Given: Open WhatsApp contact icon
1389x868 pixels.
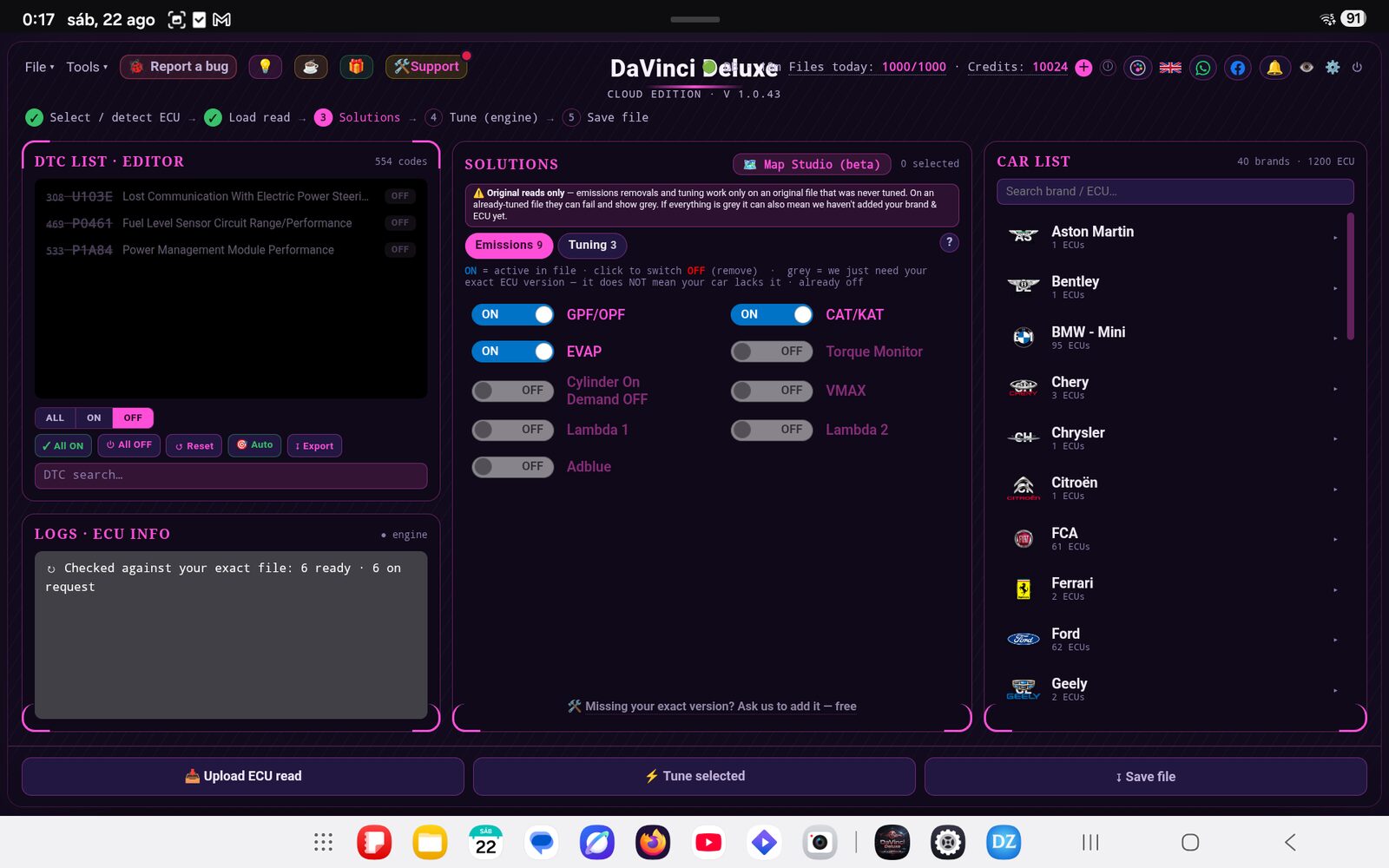Looking at the screenshot, I should click(1202, 68).
